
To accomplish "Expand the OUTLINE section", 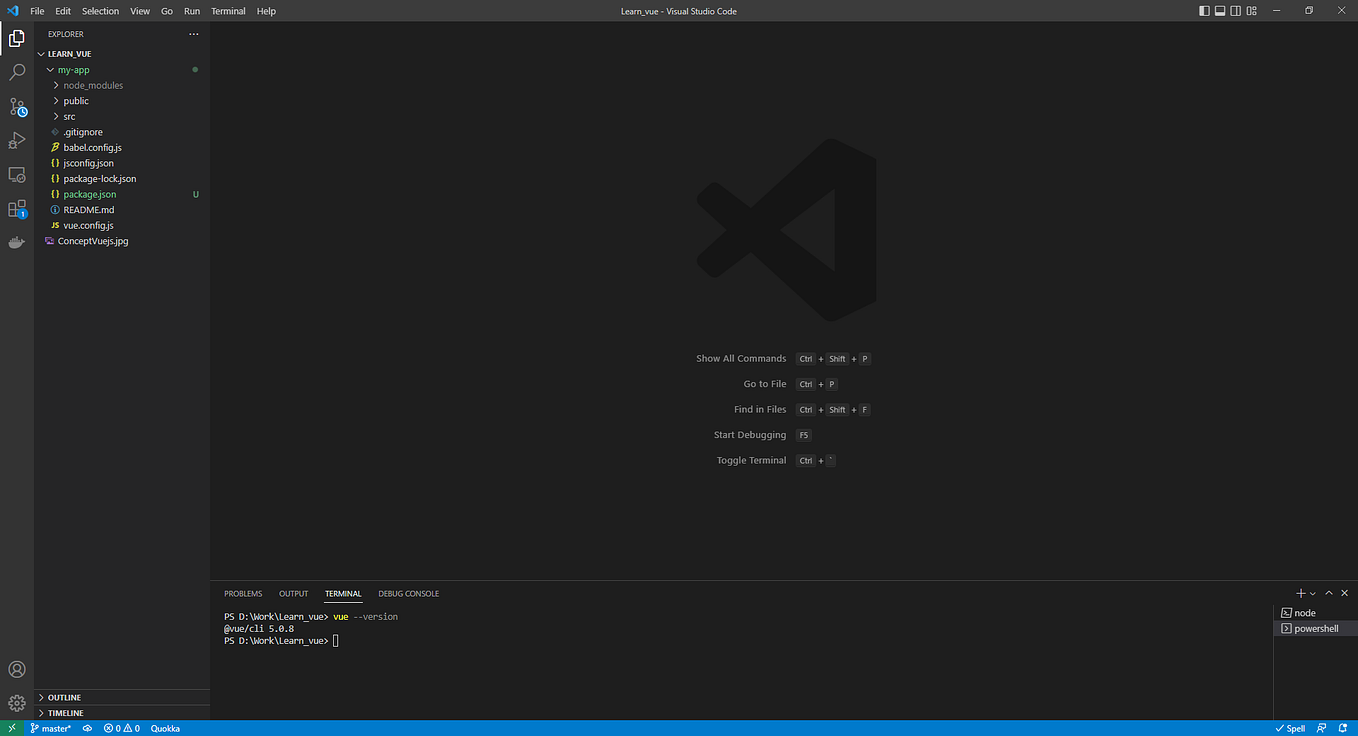I will pos(62,697).
